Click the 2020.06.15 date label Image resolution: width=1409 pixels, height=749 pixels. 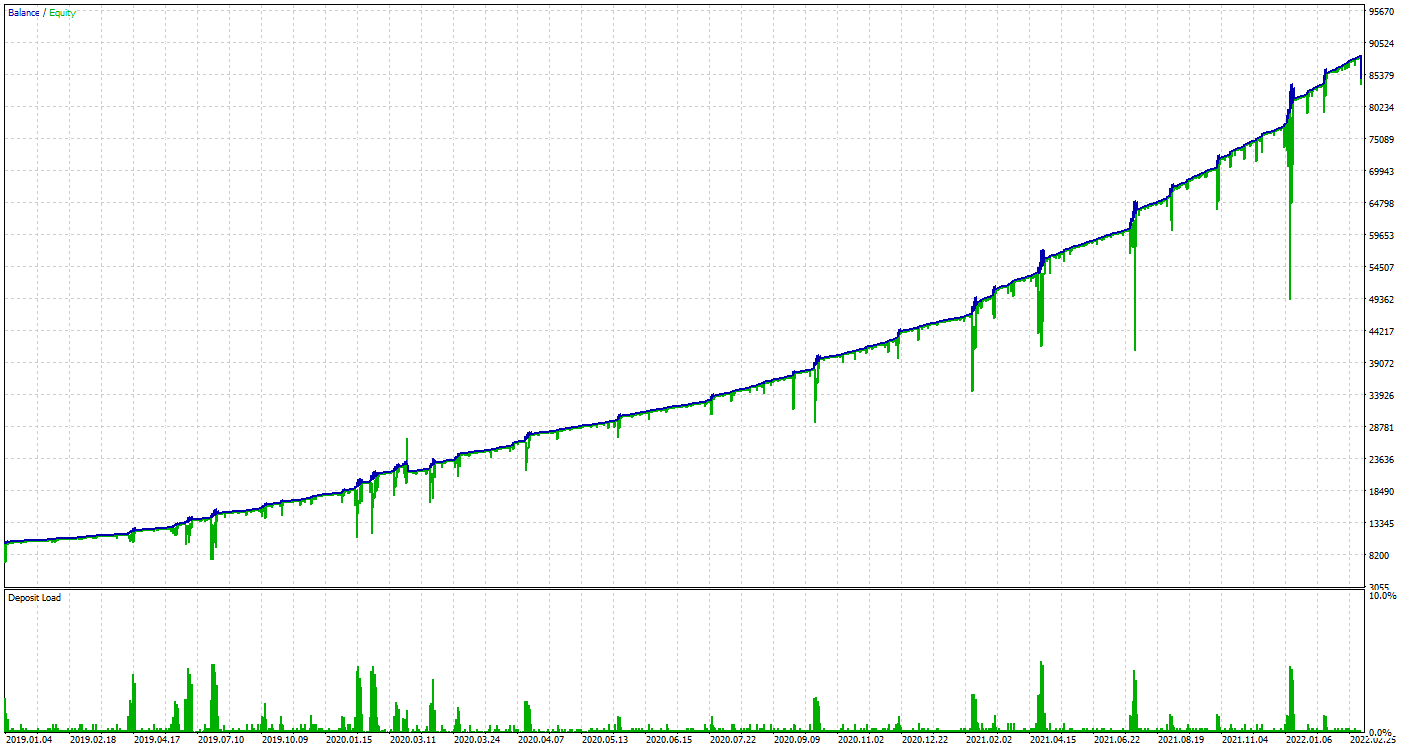point(670,741)
